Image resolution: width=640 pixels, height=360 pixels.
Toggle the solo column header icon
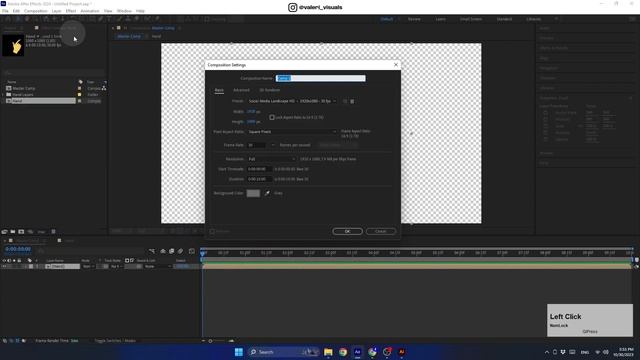pyautogui.click(x=14, y=260)
